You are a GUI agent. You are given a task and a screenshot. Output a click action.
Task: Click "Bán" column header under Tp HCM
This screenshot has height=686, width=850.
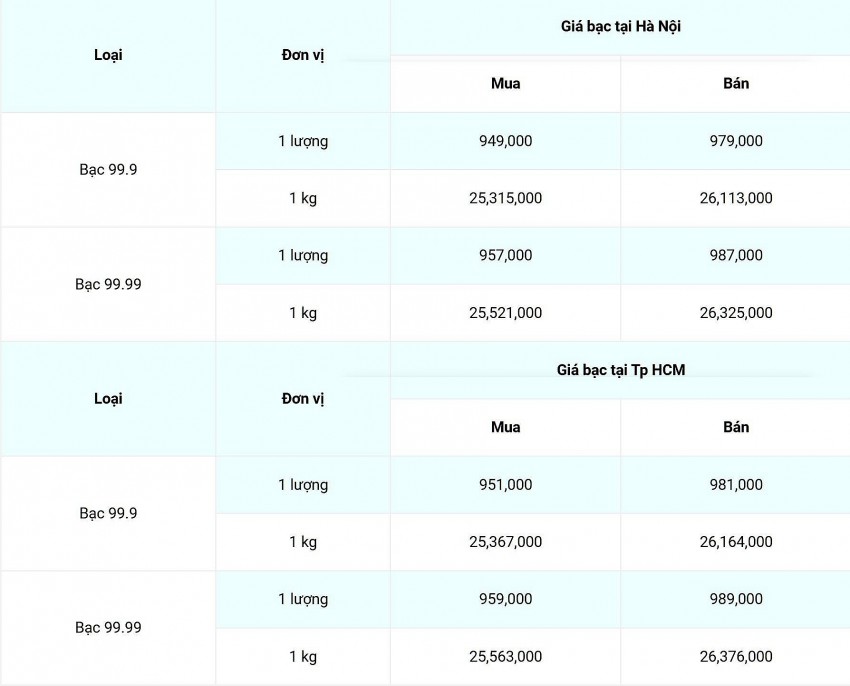(735, 427)
